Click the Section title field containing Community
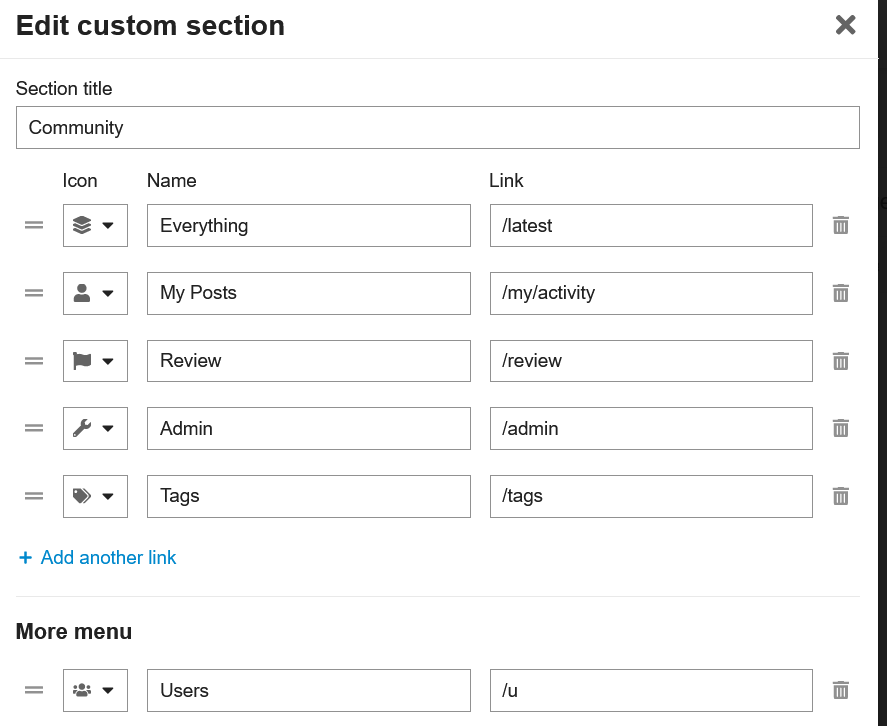887x726 pixels. point(437,127)
